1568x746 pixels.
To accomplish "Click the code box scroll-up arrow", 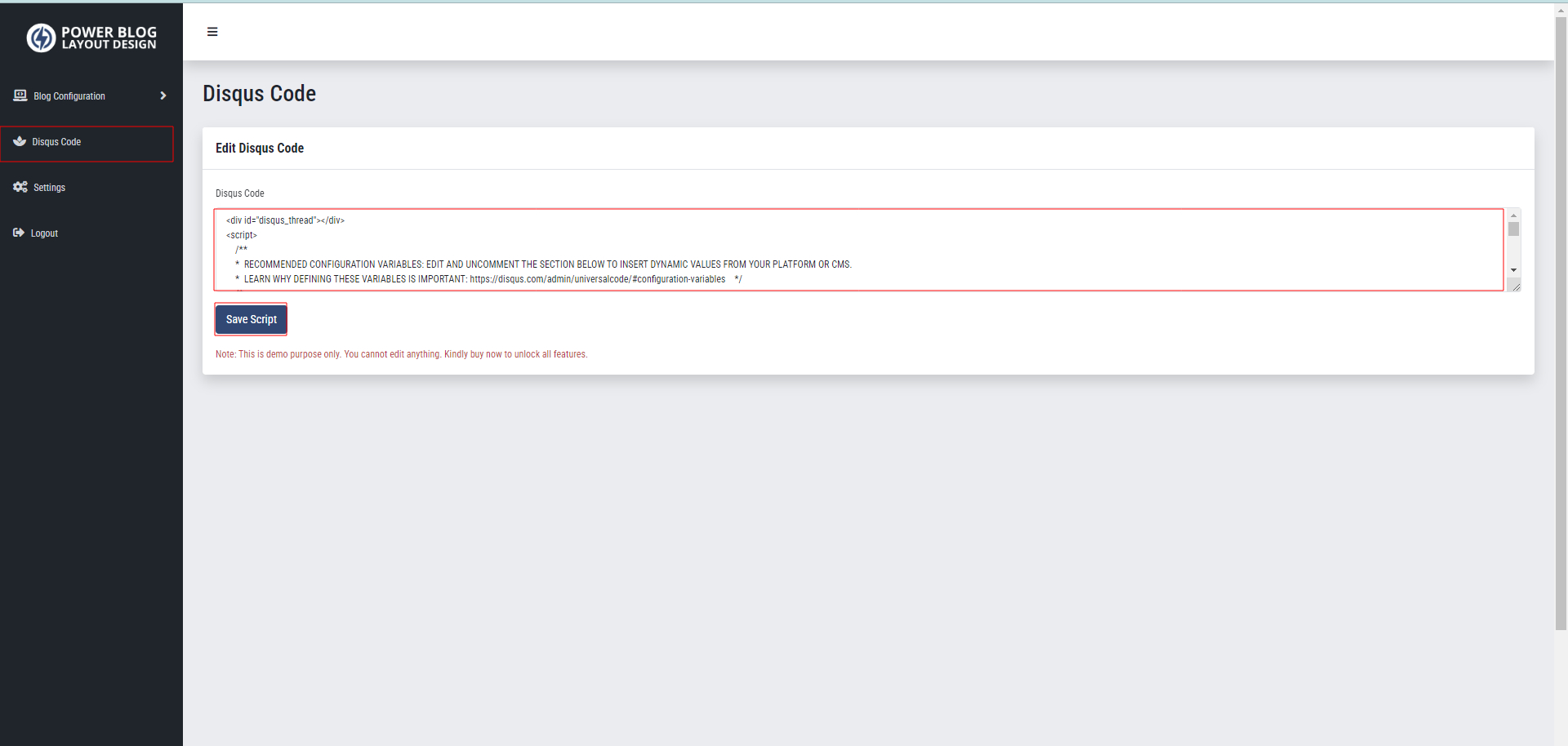I will (1513, 215).
